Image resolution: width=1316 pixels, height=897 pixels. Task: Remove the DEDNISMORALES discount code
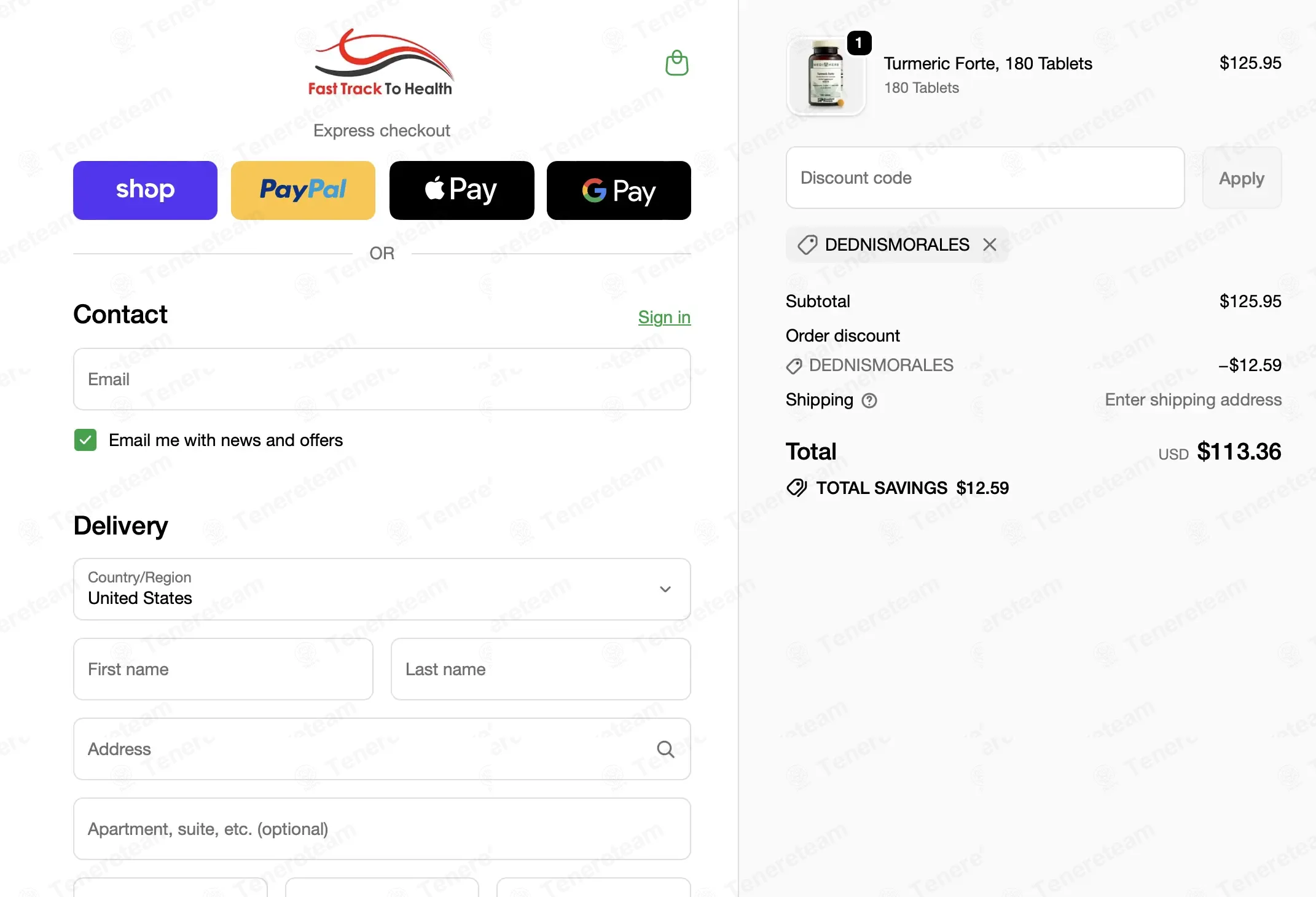click(x=989, y=245)
